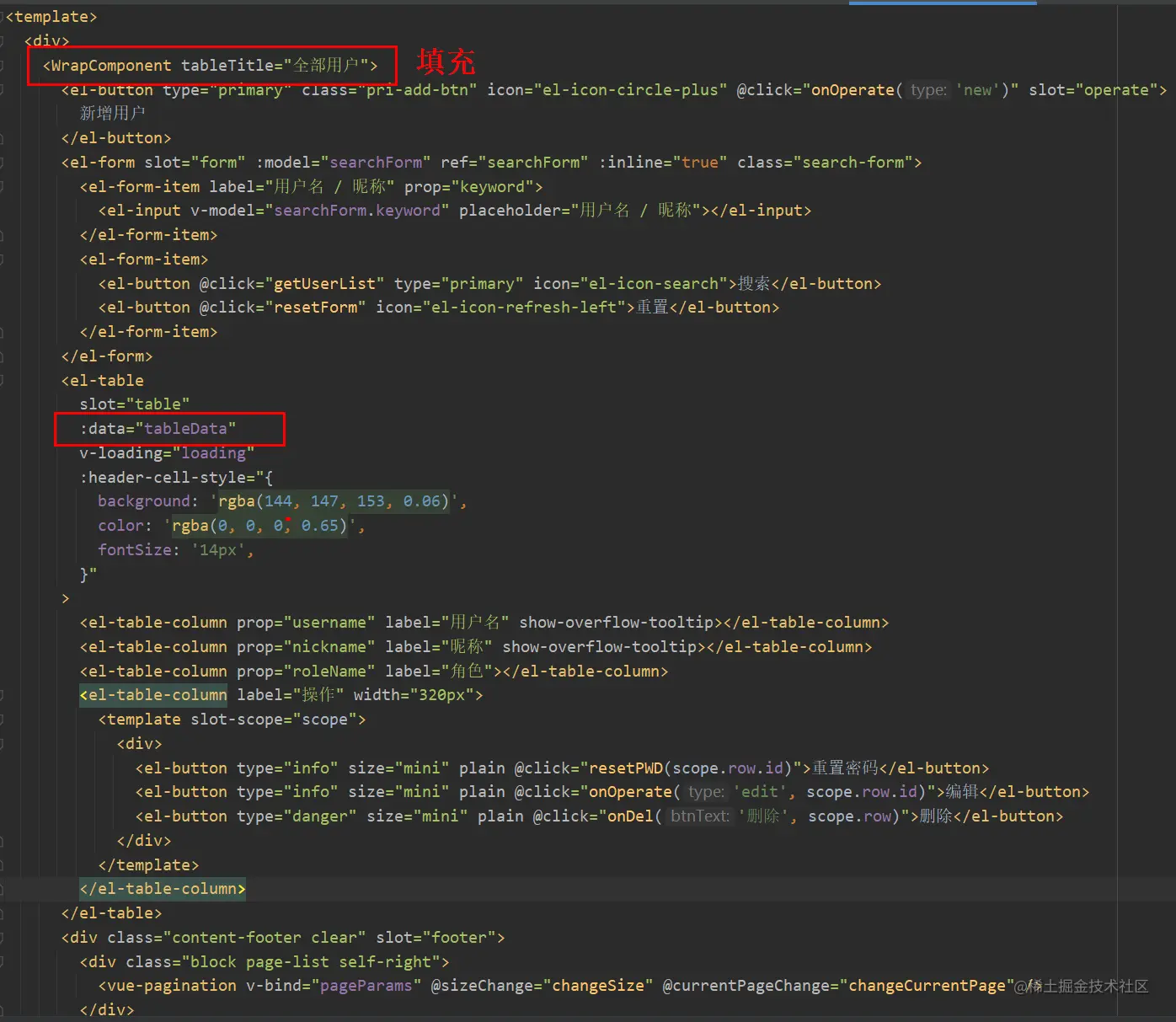The image size is (1176, 1022).
Task: Click the type value danger
Action: tap(320, 816)
